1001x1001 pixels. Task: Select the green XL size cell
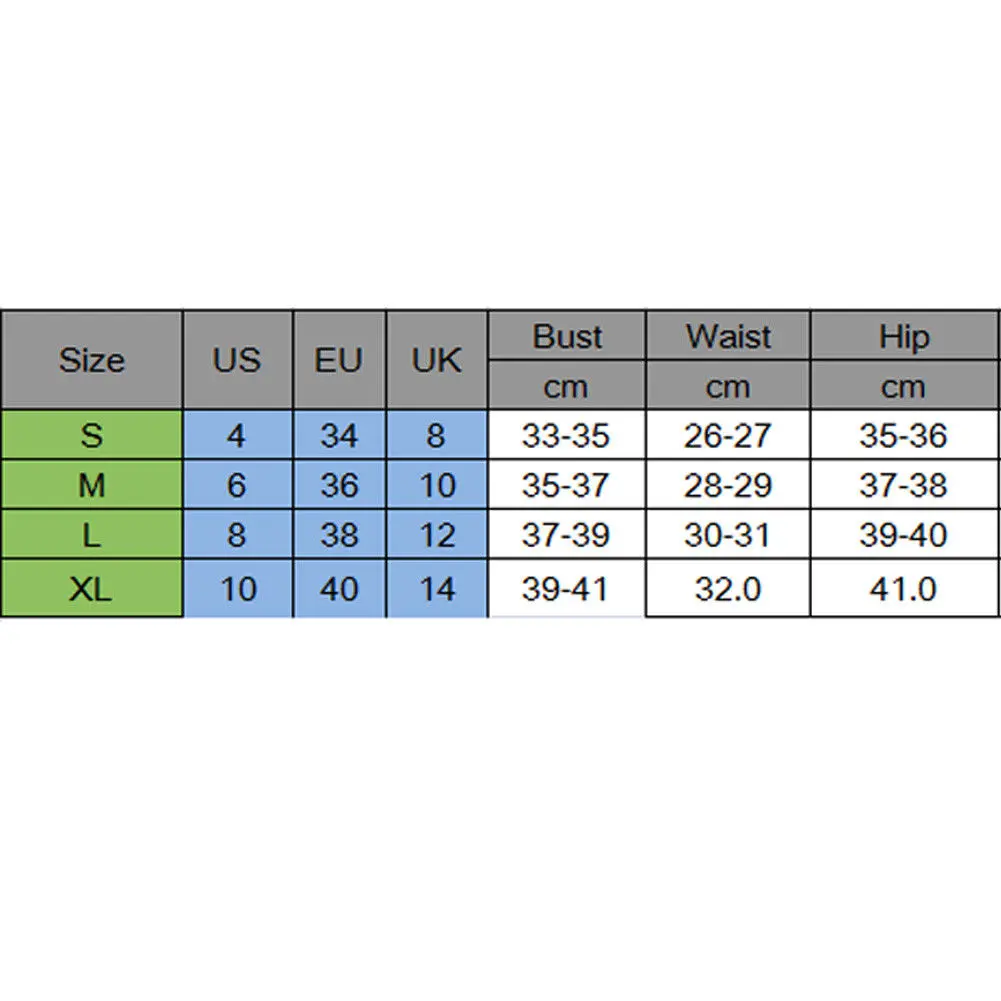click(x=91, y=589)
